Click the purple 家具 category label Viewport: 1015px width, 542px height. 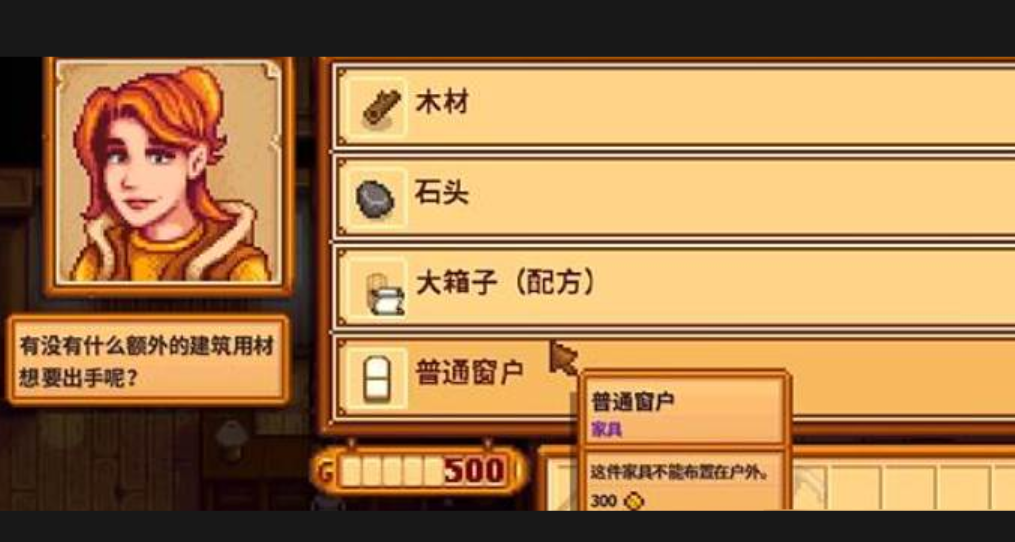pos(607,429)
